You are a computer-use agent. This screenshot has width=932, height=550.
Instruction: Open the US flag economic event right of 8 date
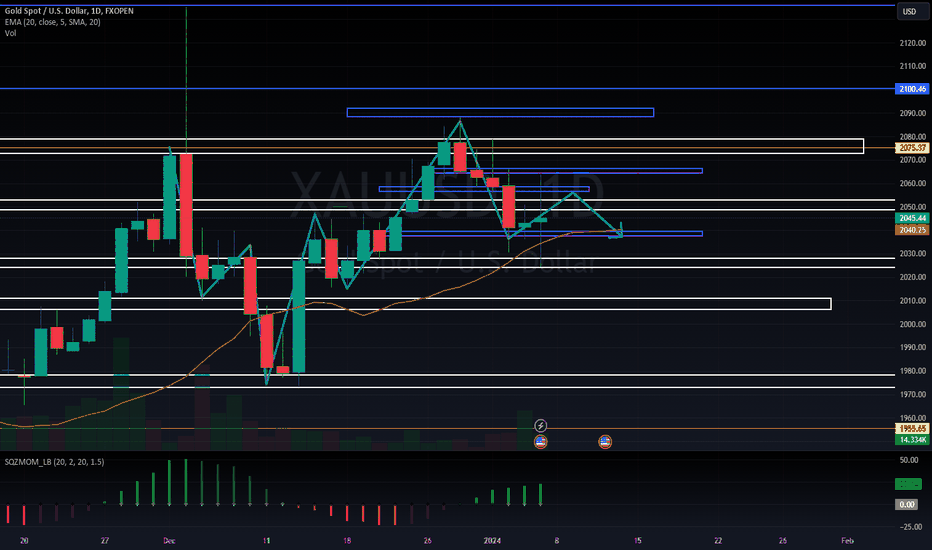pos(604,441)
